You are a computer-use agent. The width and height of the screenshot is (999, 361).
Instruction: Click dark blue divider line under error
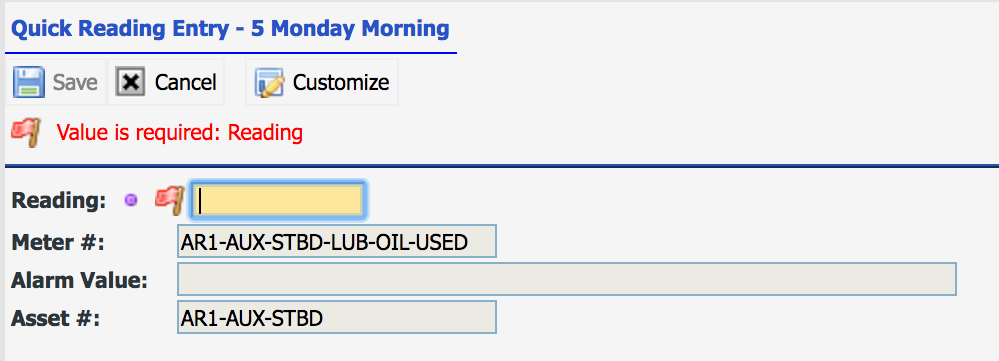[x=502, y=166]
